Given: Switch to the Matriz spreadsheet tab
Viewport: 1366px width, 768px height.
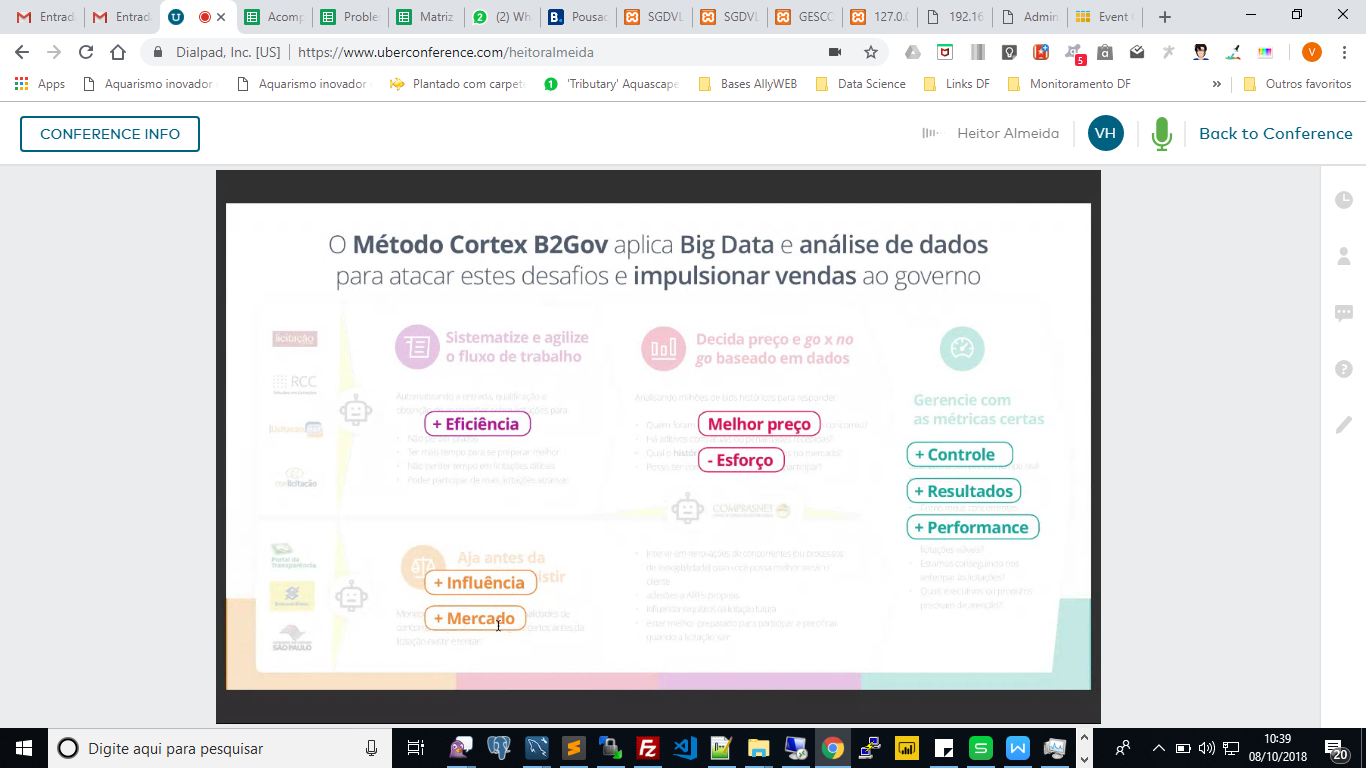Looking at the screenshot, I should pyautogui.click(x=426, y=17).
